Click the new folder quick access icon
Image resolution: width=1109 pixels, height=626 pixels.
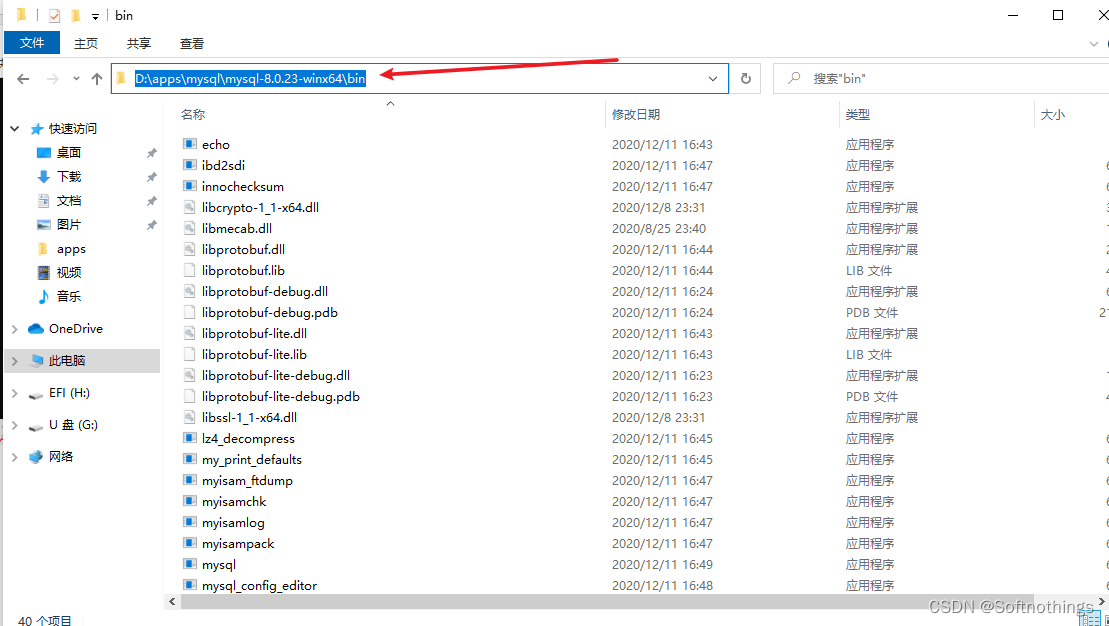coord(76,16)
